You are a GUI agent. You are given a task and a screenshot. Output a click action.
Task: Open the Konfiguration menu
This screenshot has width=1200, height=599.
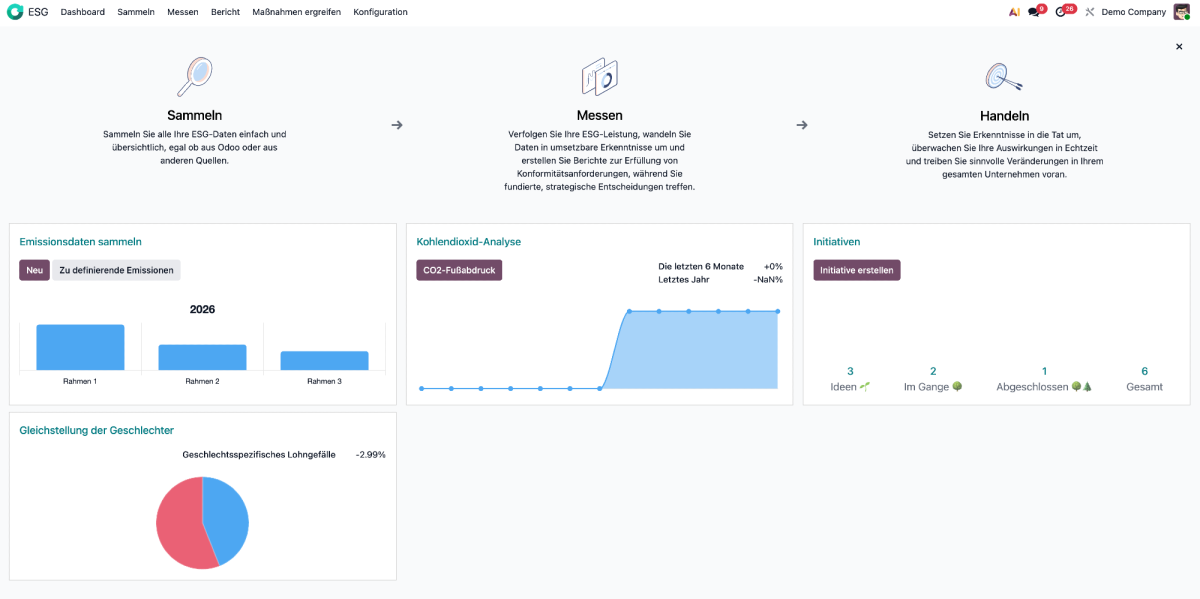380,12
